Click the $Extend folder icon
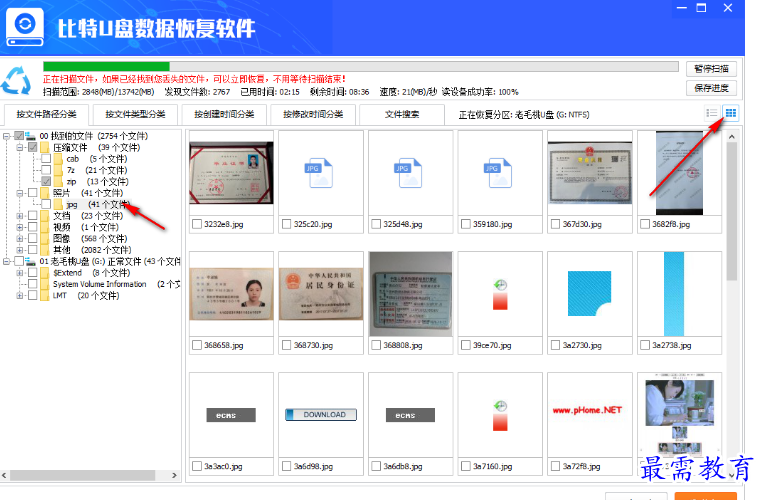The image size is (762, 500). (x=45, y=273)
